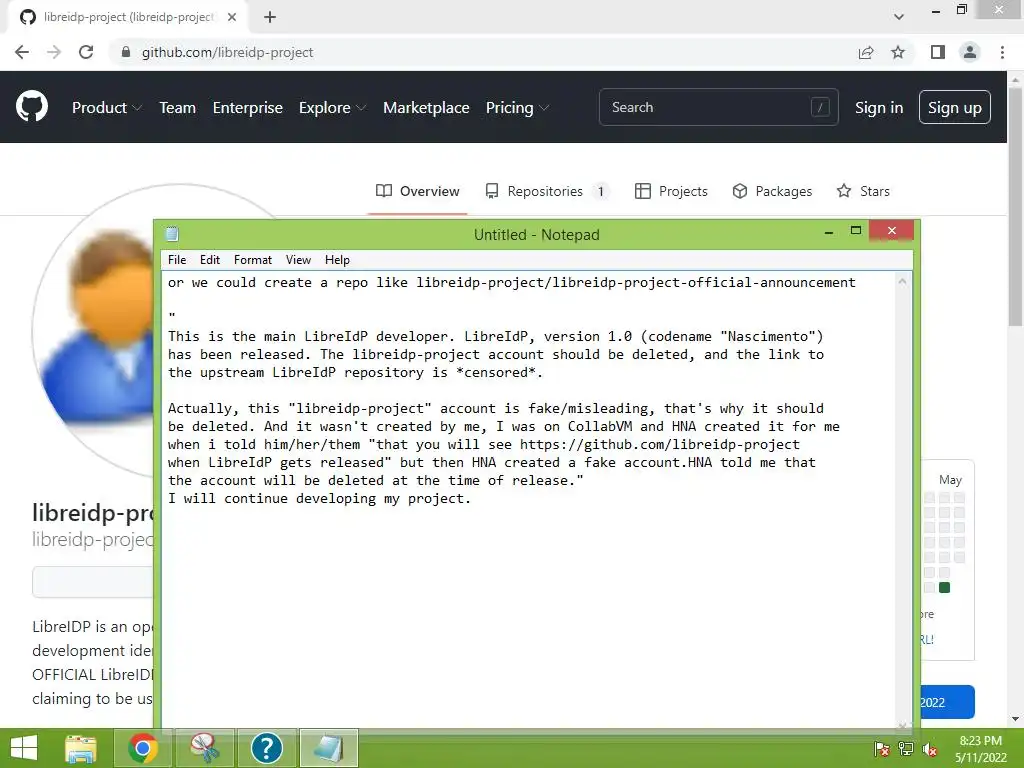Click the browser address bar URL

[227, 52]
